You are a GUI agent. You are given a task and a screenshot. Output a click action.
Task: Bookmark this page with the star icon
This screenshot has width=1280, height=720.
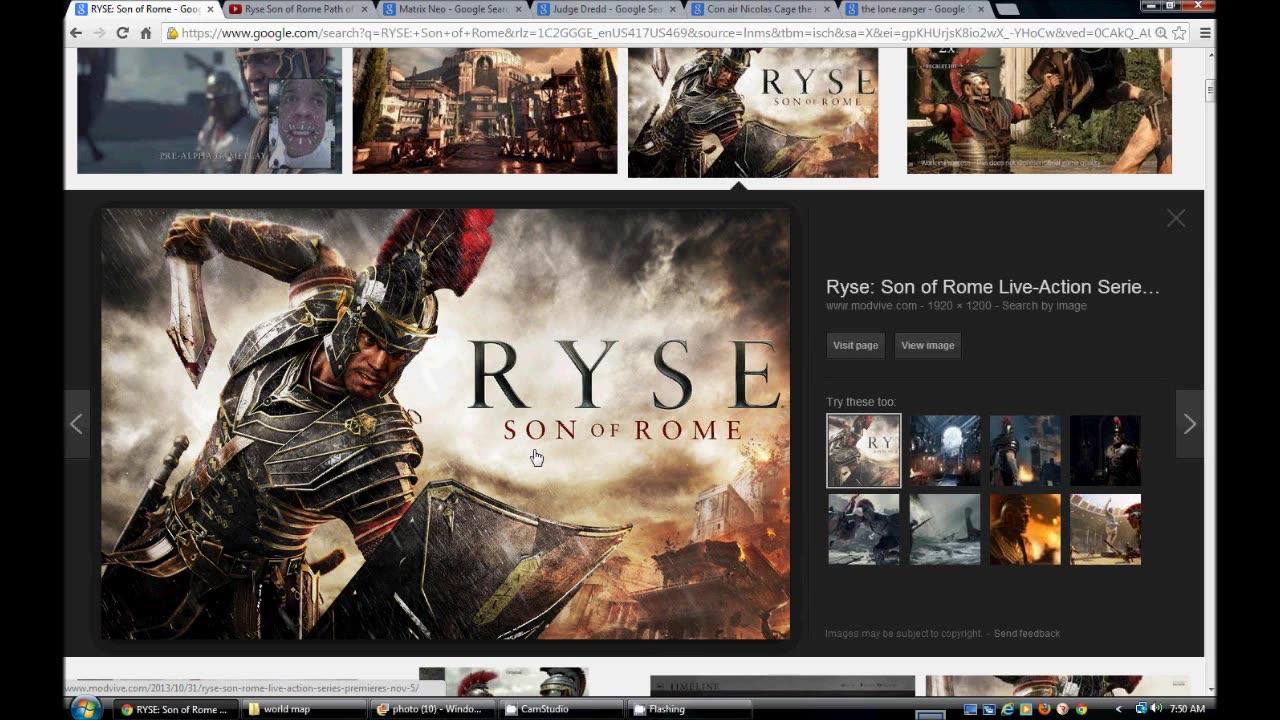[1180, 33]
